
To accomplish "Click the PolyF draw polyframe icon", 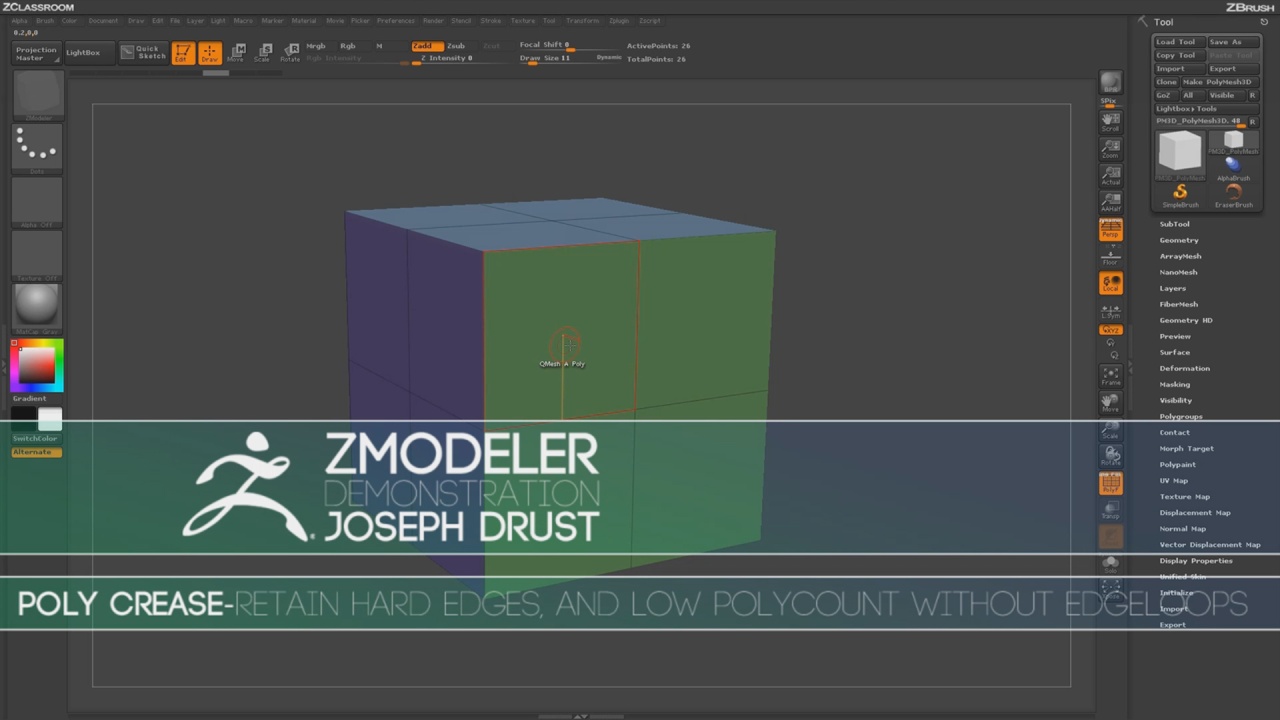I will (x=1110, y=484).
